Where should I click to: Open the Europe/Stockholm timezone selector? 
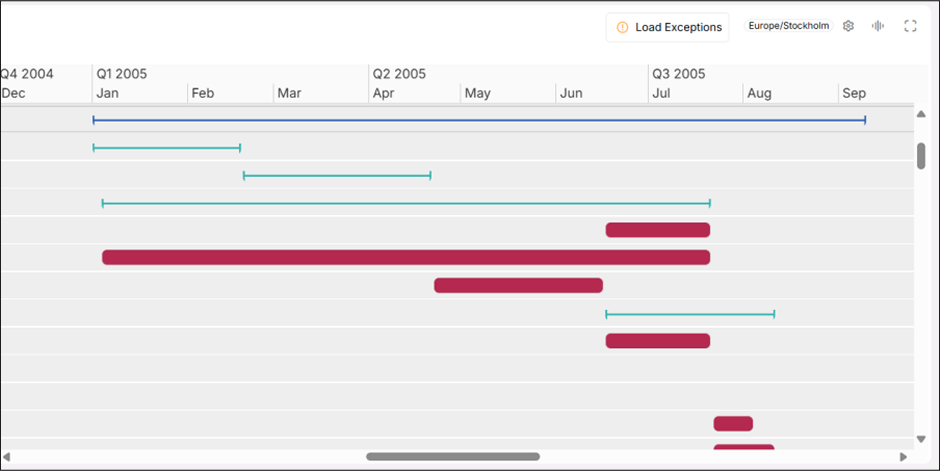788,26
